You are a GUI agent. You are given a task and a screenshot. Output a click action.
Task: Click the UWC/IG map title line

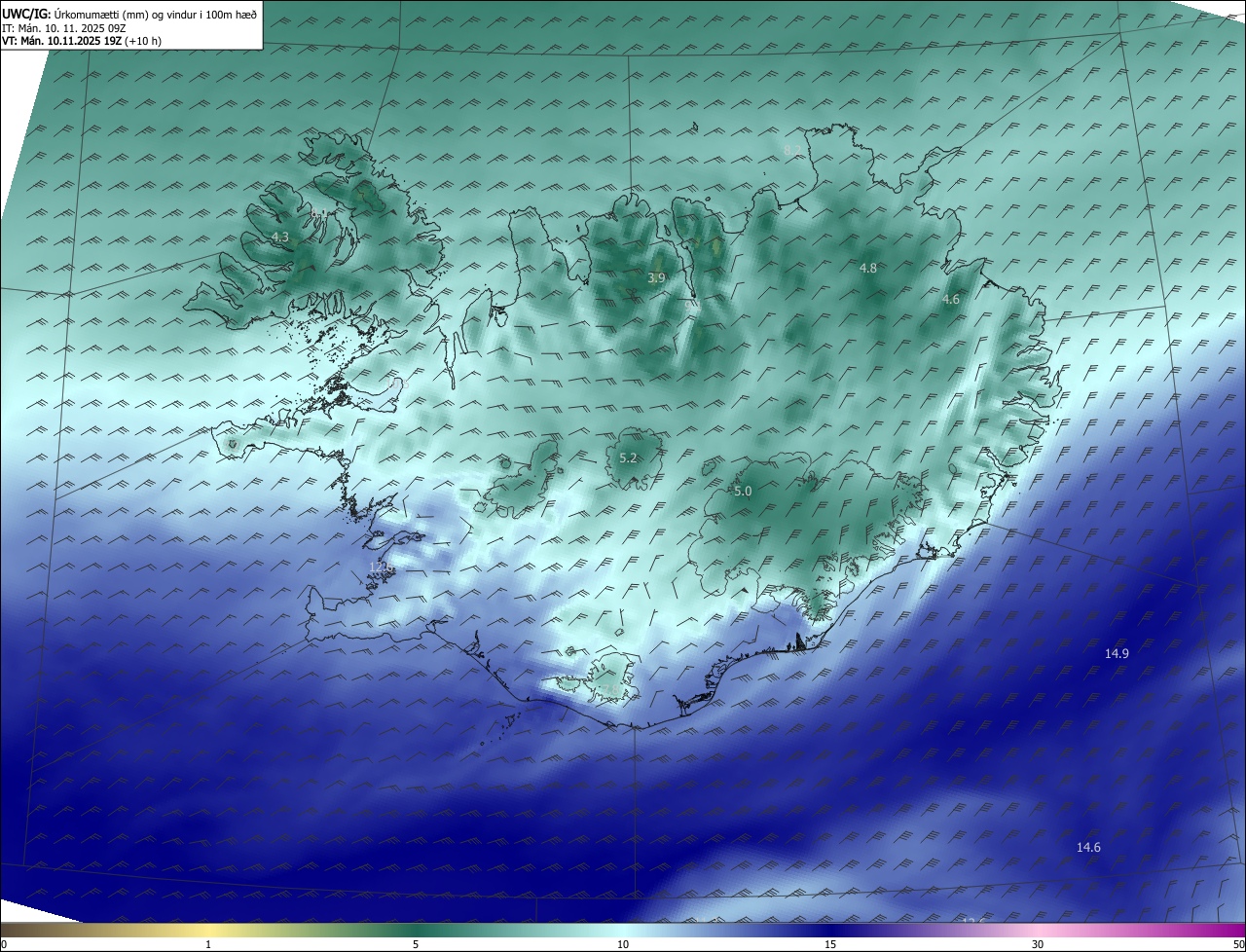[129, 14]
